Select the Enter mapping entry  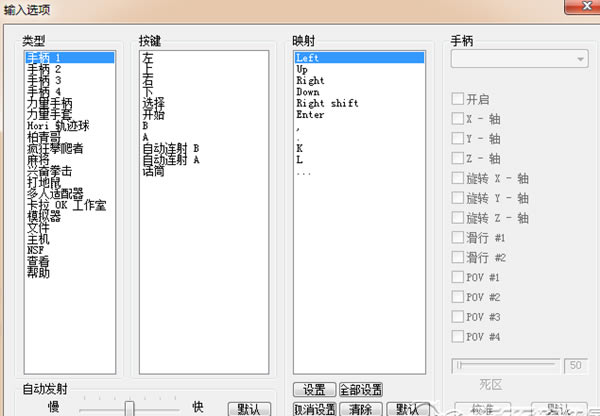click(311, 115)
